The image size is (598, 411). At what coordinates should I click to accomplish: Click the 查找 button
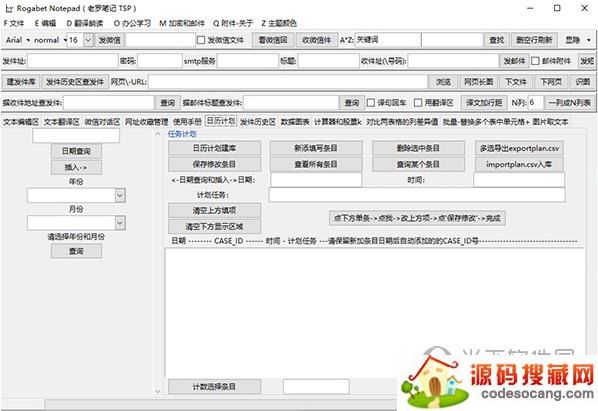pyautogui.click(x=497, y=40)
